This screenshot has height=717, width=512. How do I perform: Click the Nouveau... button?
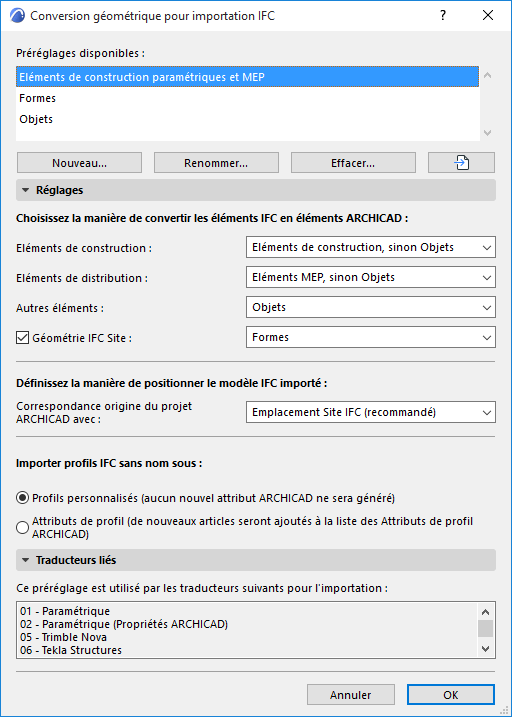pos(80,163)
